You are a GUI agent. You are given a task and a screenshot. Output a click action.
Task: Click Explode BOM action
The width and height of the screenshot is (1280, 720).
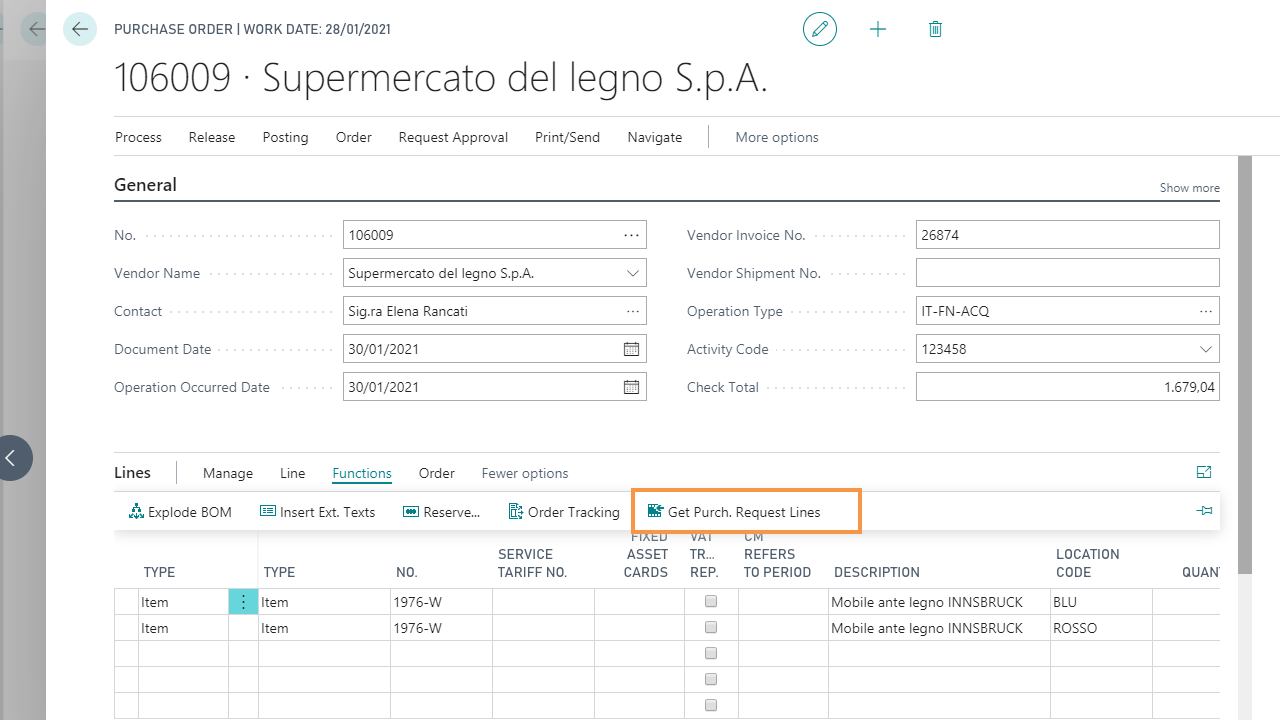[x=181, y=512]
